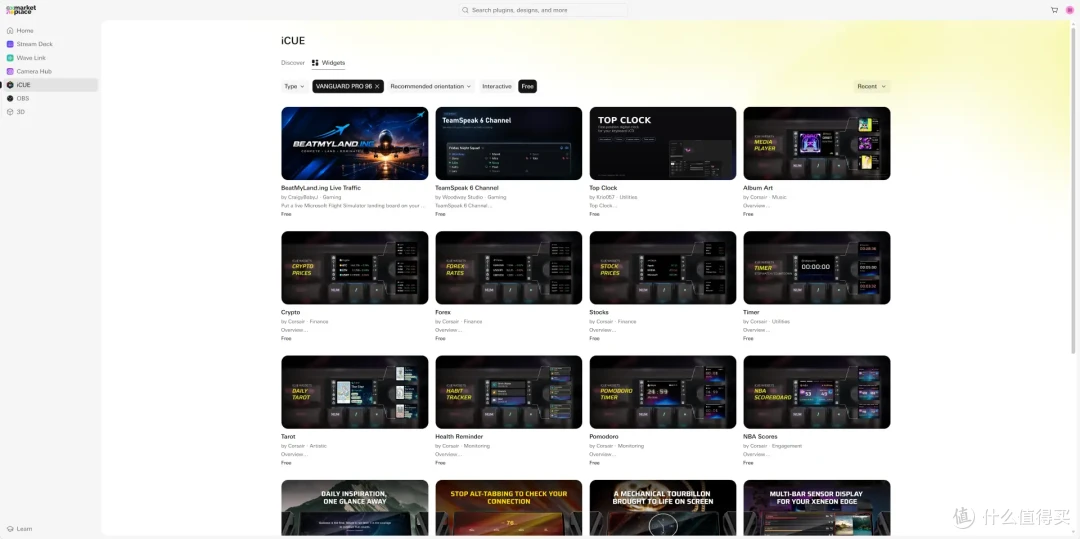Screen dimensions: 1080x539
Task: Open the Marketplace logo home
Action: point(21,10)
